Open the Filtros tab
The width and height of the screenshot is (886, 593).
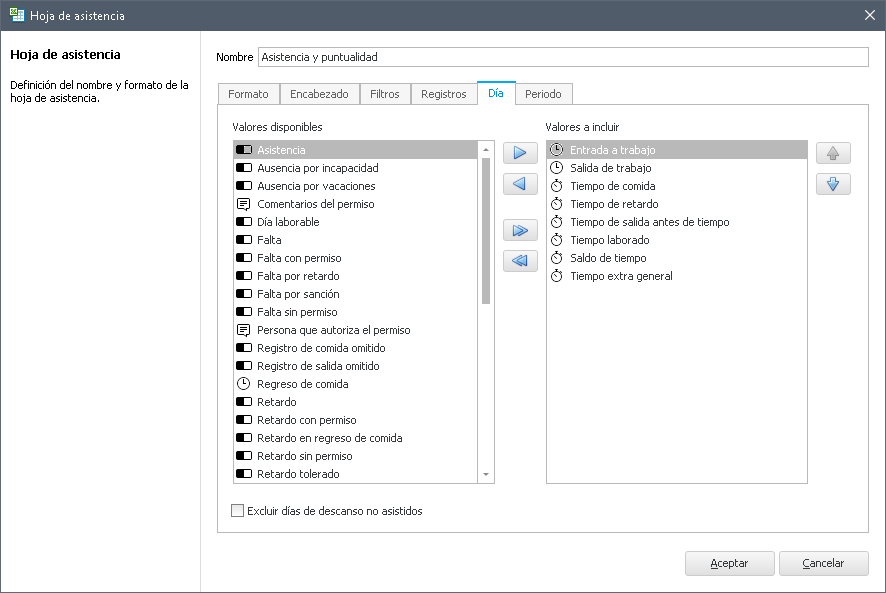[384, 94]
